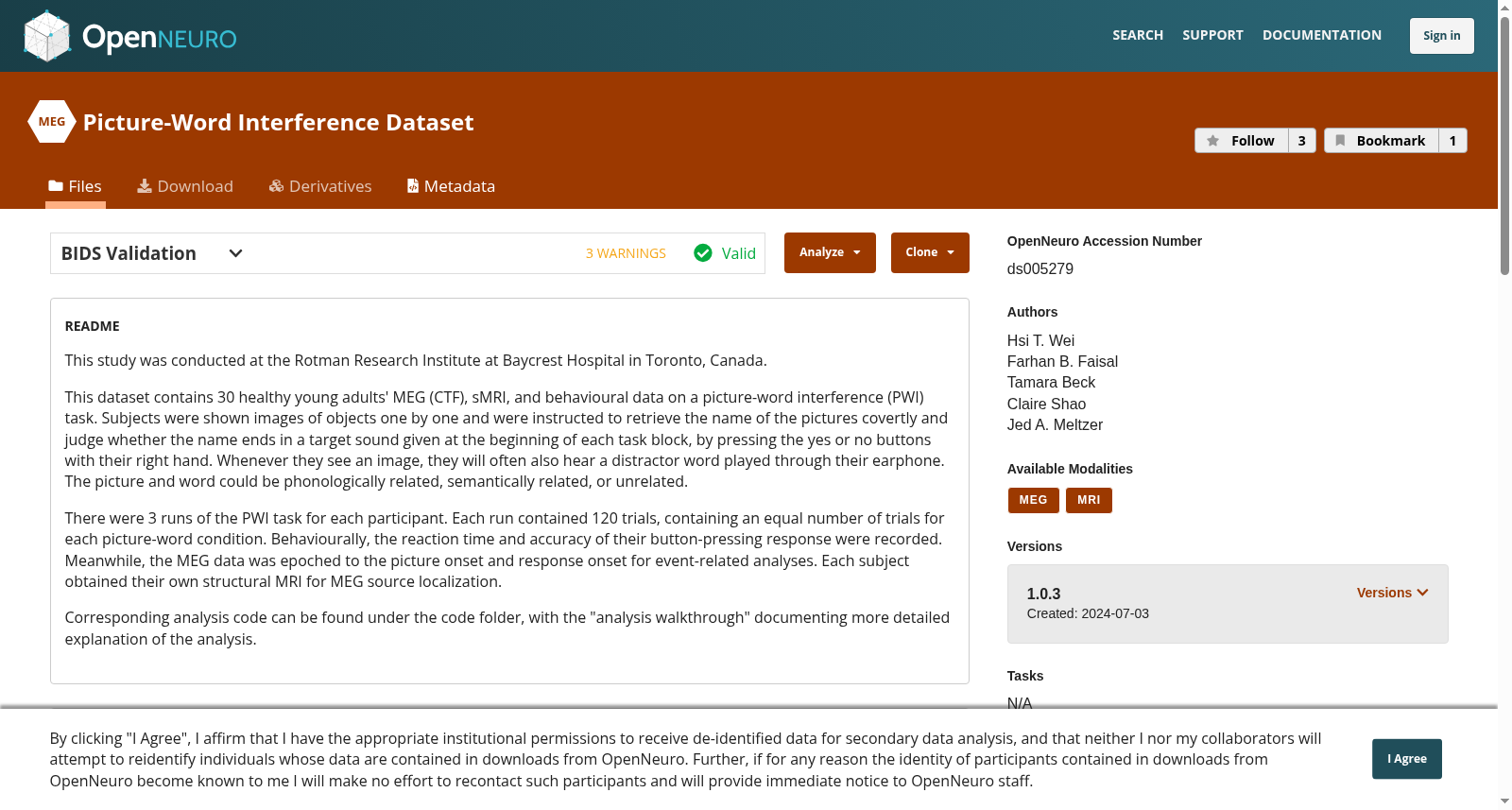1512x810 pixels.
Task: Click the Bookmark flag icon
Action: [x=1340, y=141]
